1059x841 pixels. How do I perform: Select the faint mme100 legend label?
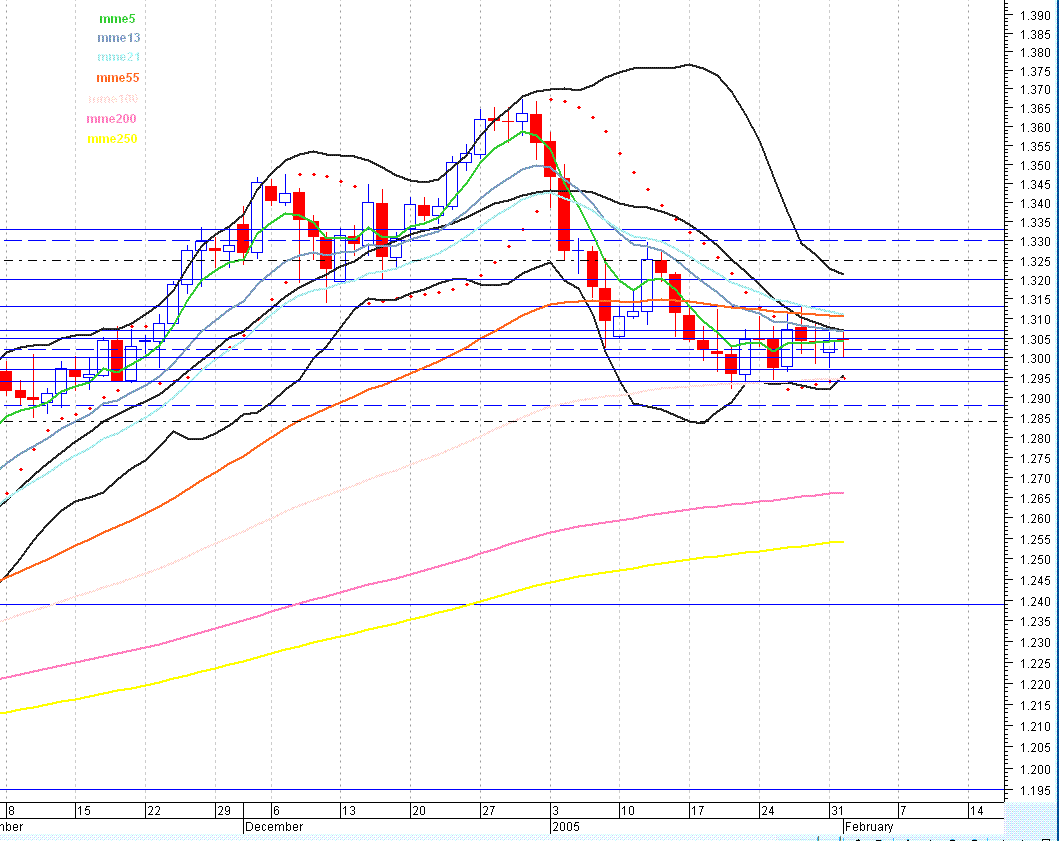coord(113,99)
